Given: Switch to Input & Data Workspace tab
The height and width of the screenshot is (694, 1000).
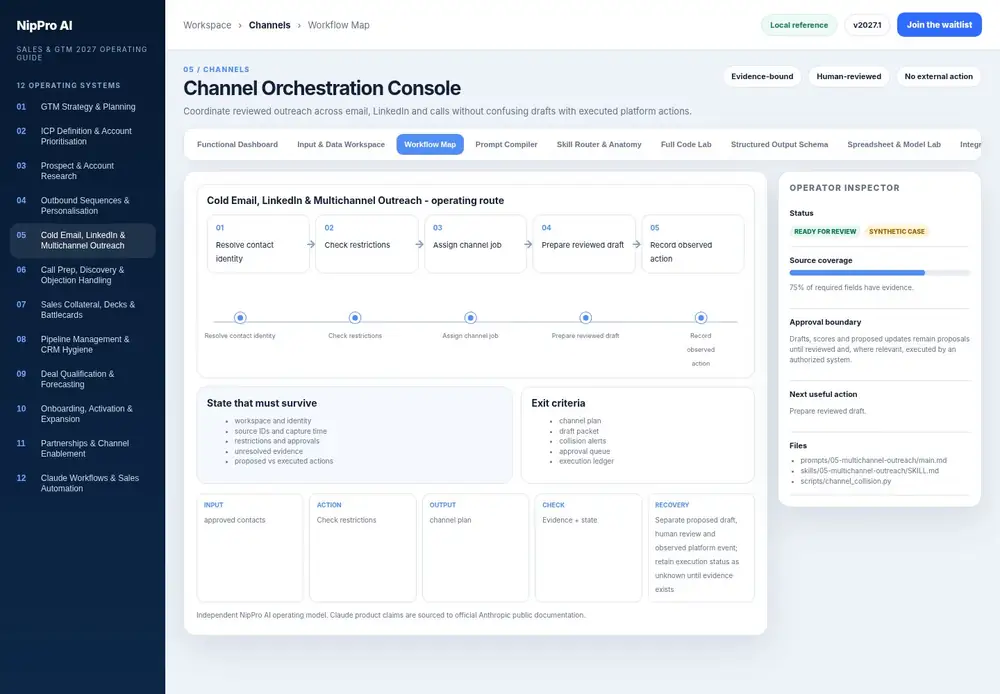Looking at the screenshot, I should click(x=341, y=145).
